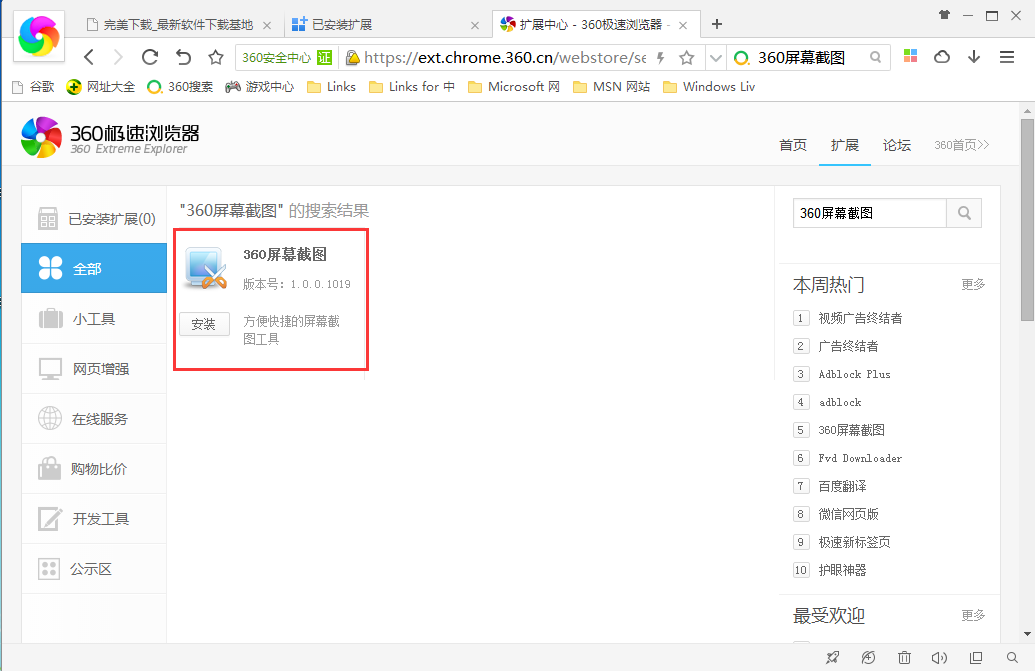Open a new tab with the plus button
This screenshot has width=1035, height=671.
717,24
